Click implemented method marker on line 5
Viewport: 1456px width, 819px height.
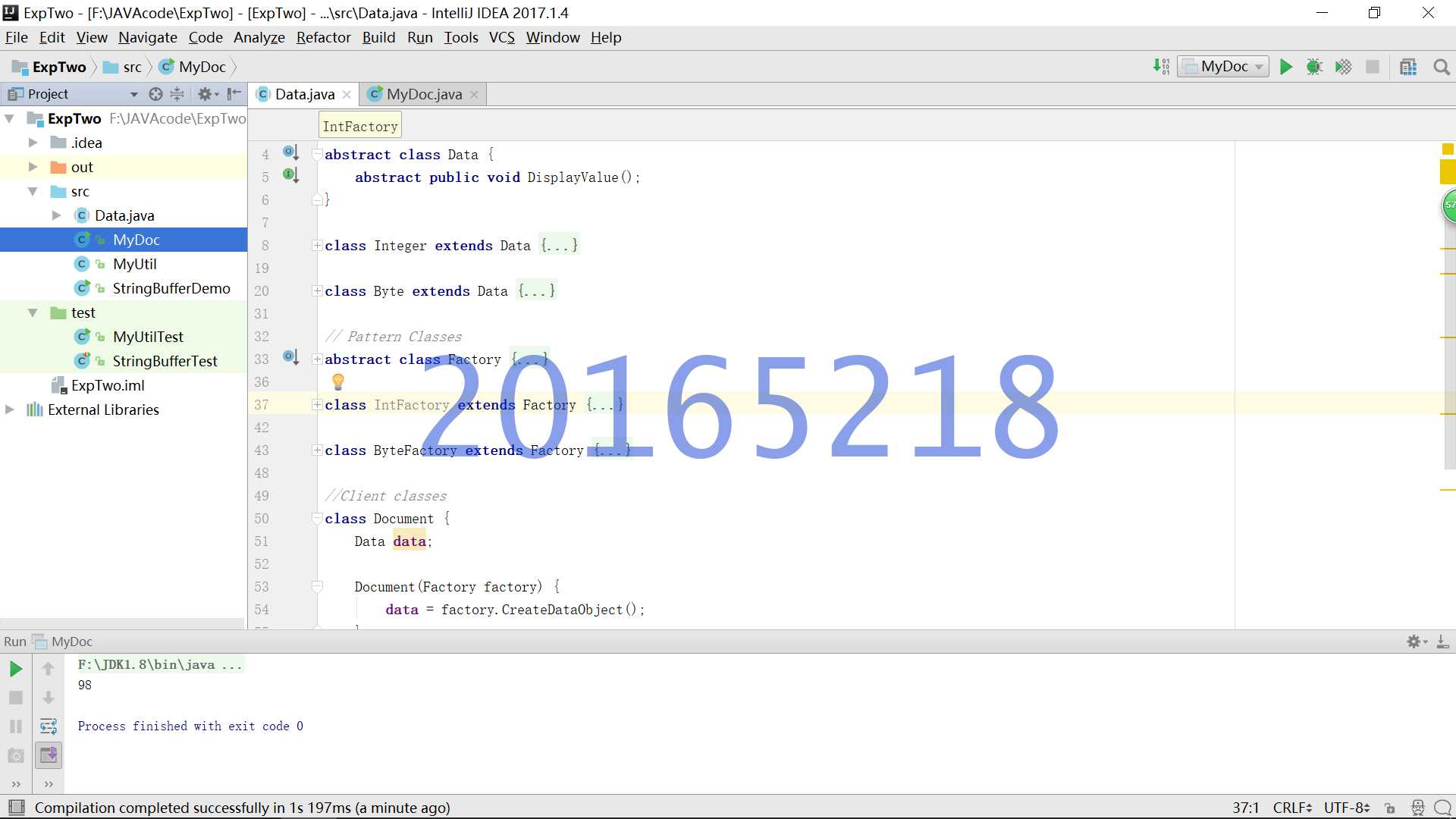(x=291, y=175)
